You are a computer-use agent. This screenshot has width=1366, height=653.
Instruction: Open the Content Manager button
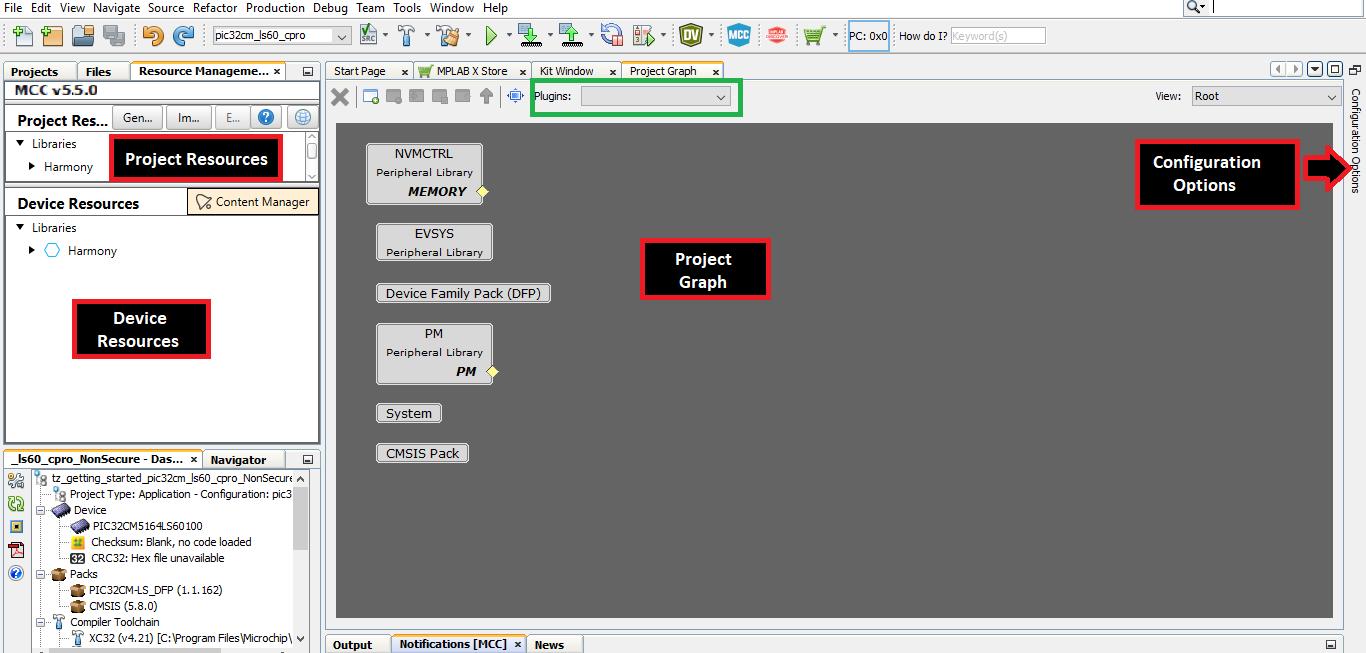pyautogui.click(x=253, y=201)
